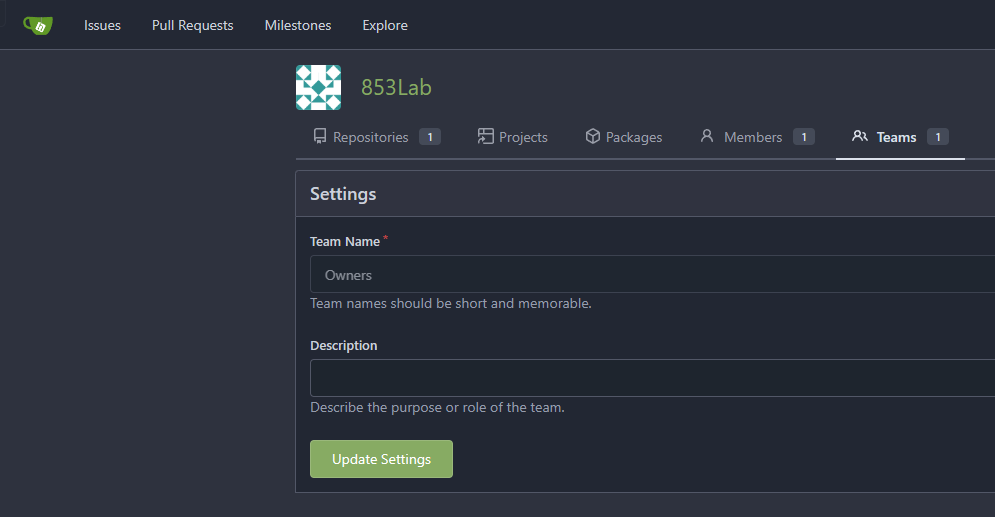Switch to the Repositories tab label

(371, 137)
